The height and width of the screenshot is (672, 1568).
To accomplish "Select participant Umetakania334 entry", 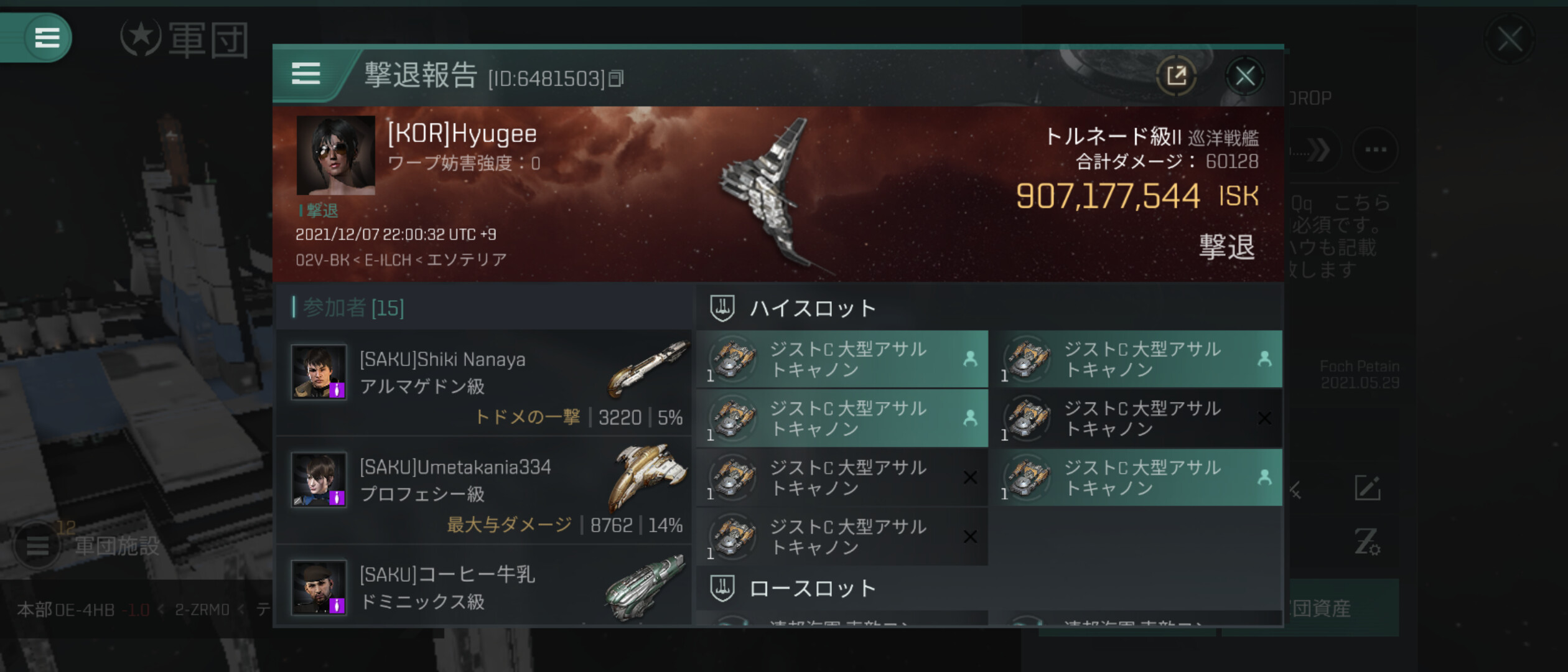I will click(x=484, y=490).
